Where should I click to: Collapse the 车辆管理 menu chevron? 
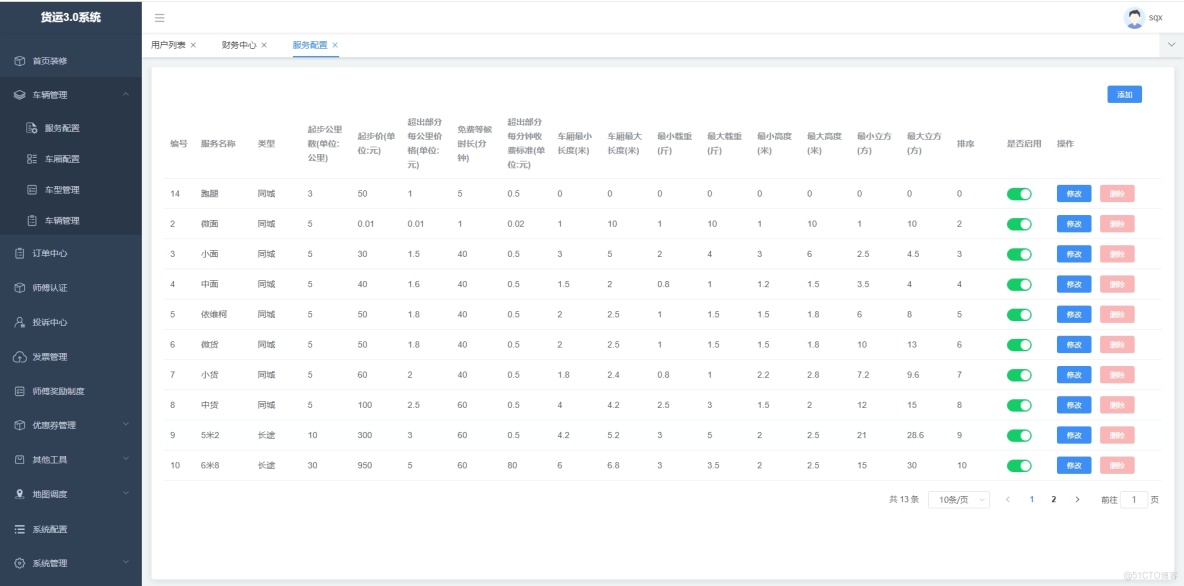coord(126,94)
